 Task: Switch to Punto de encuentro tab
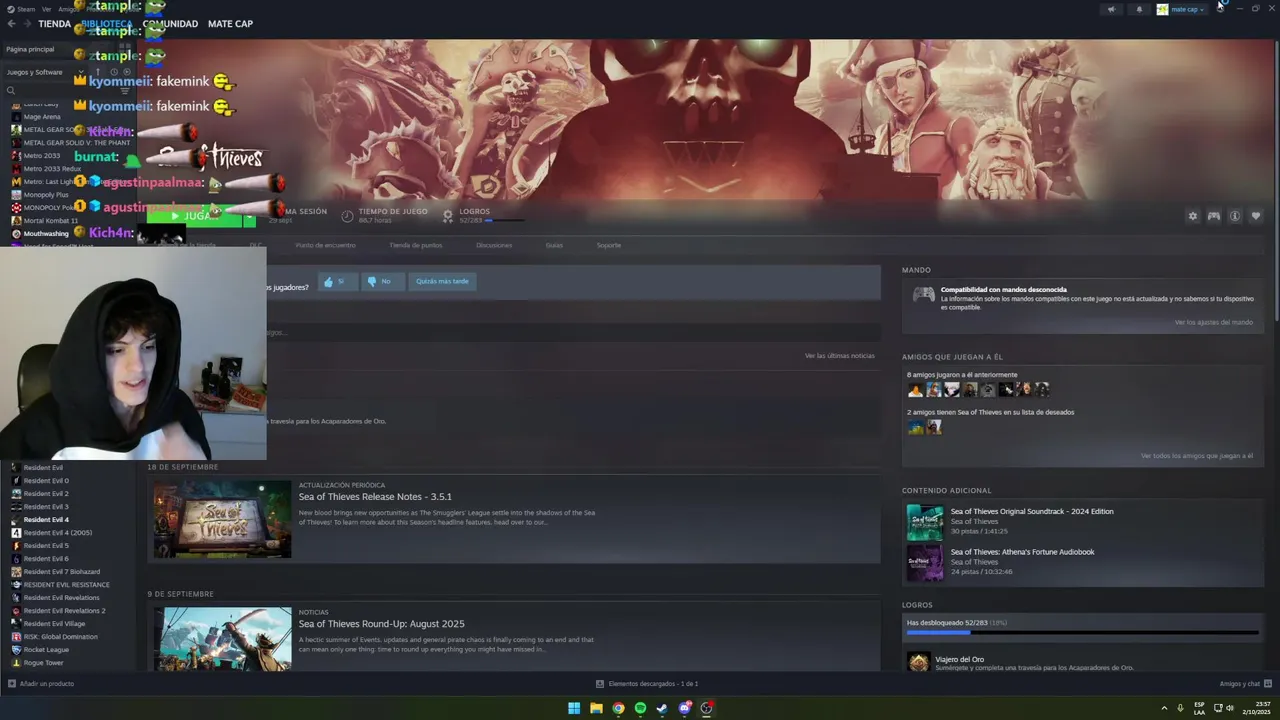325,245
